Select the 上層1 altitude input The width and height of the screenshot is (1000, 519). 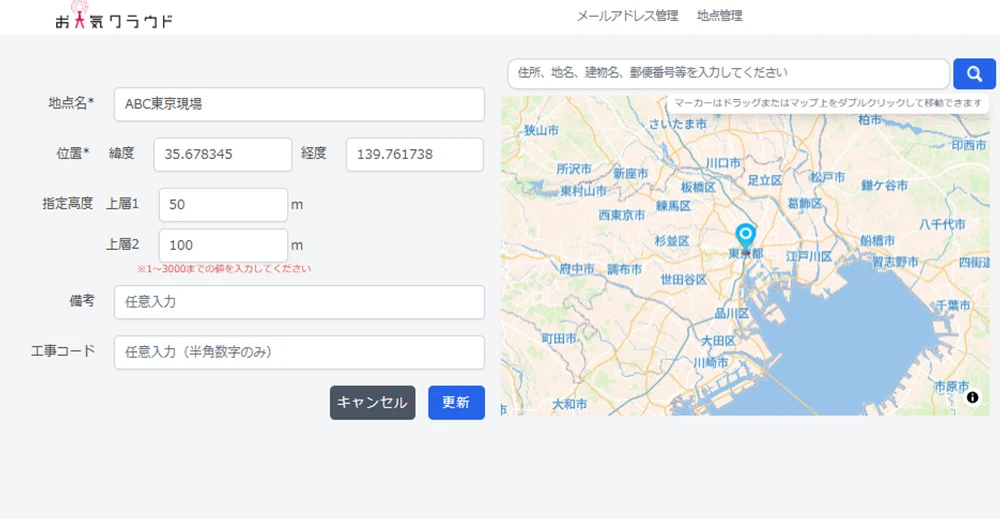(223, 204)
